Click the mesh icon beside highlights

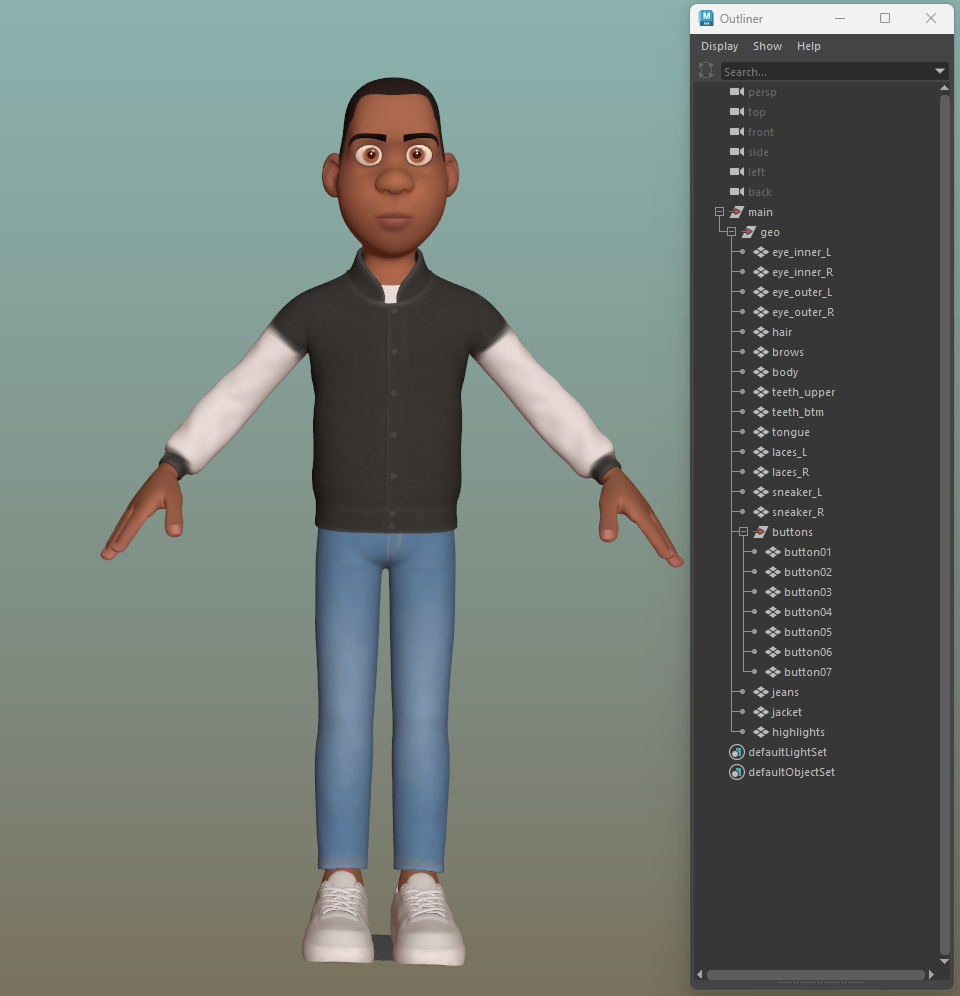(761, 732)
